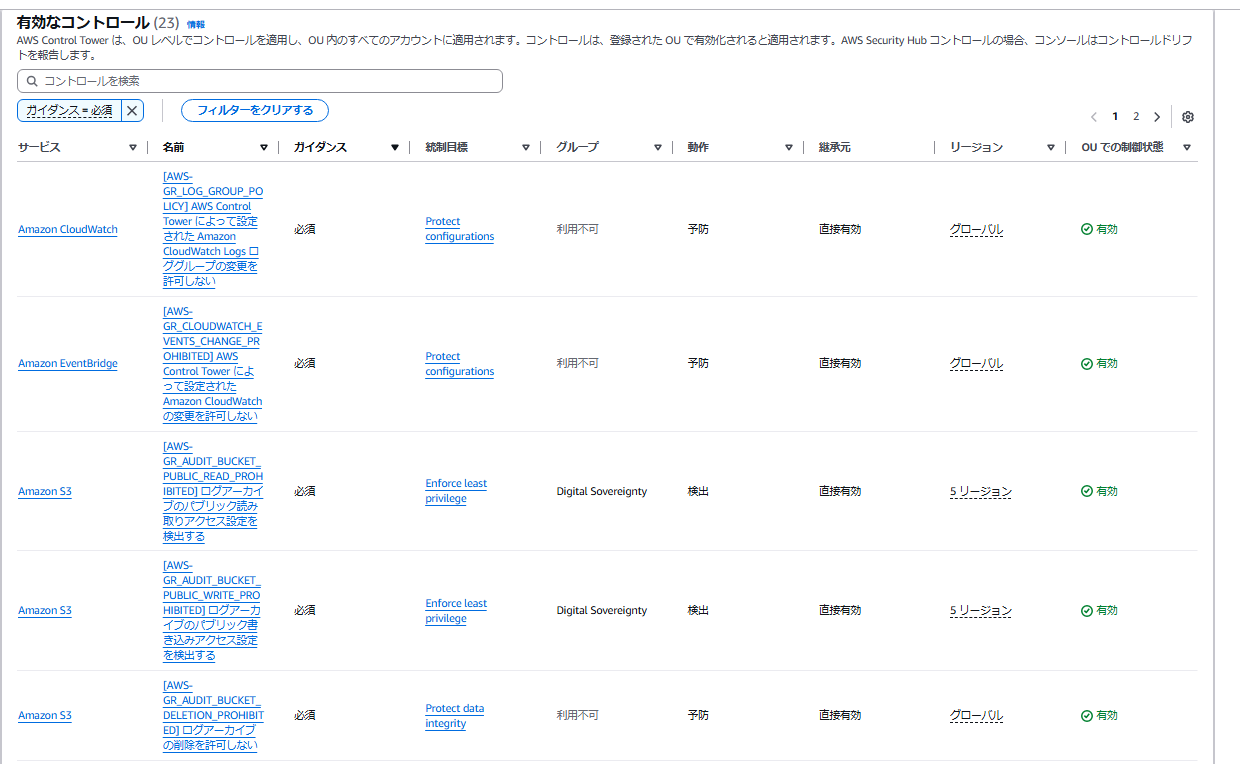
Task: Sort by 動作 column arrow
Action: click(789, 147)
